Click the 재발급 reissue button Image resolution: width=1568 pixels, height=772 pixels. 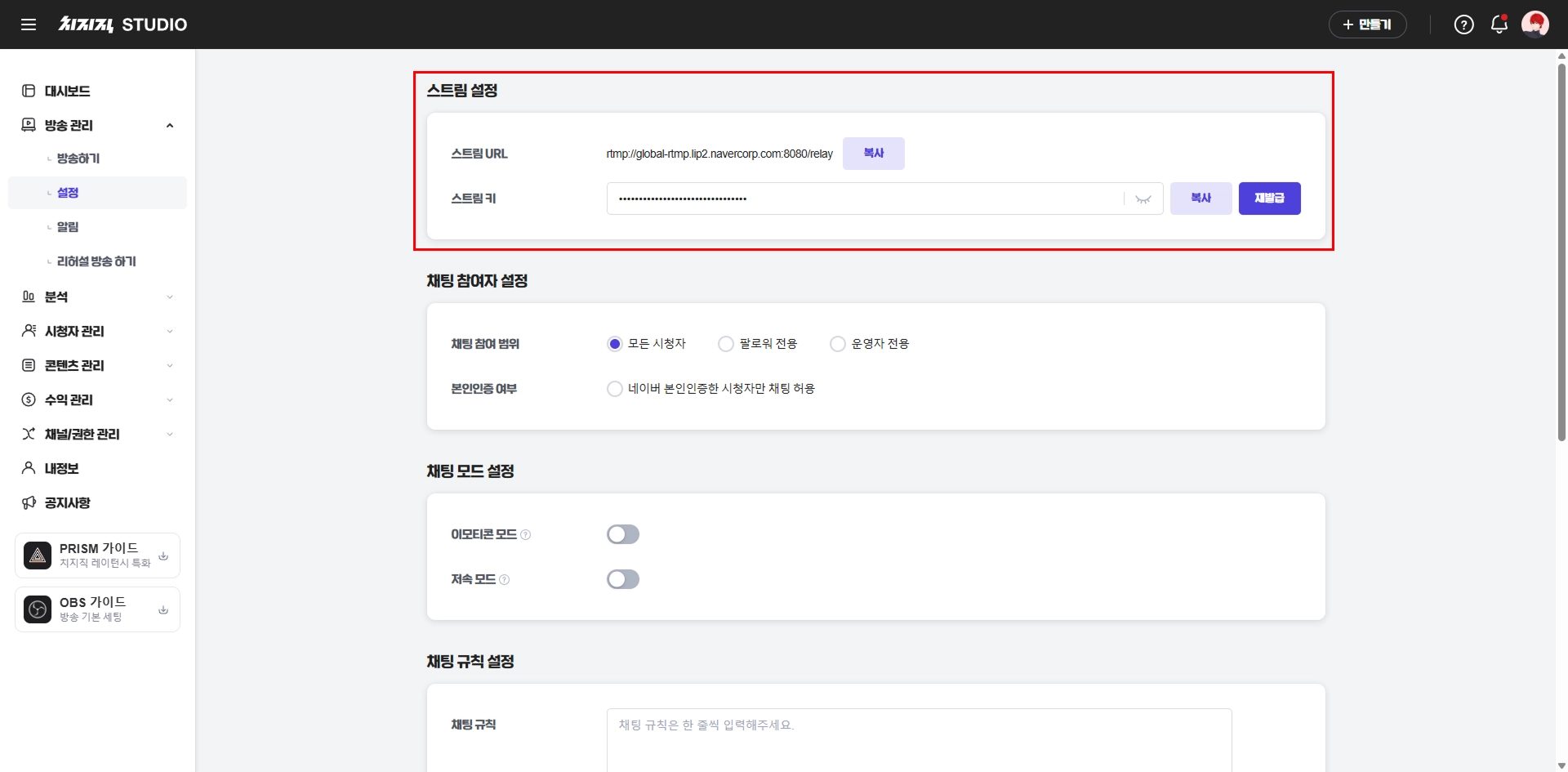(x=1270, y=199)
